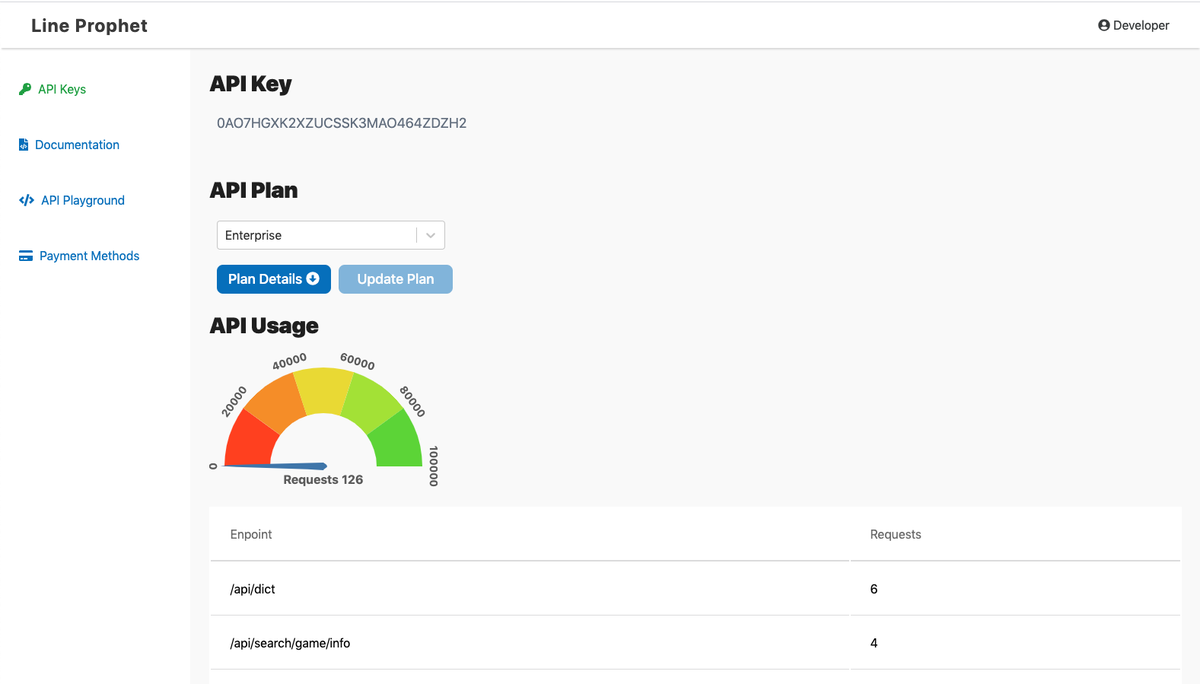This screenshot has height=684, width=1200.
Task: Click the Payment Methods credit card icon
Action: point(26,256)
